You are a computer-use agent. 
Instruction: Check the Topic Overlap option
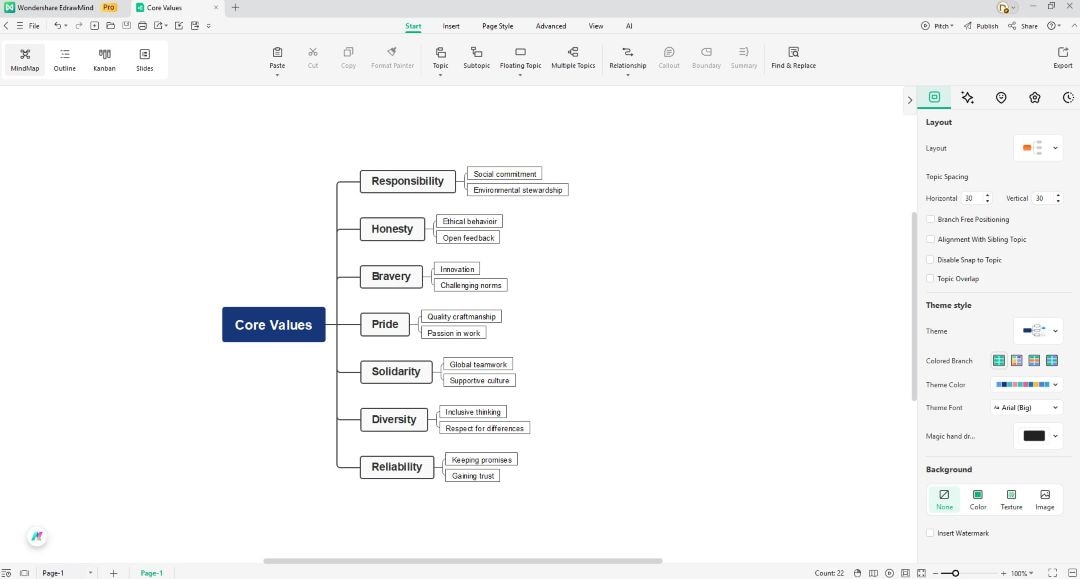pos(930,278)
